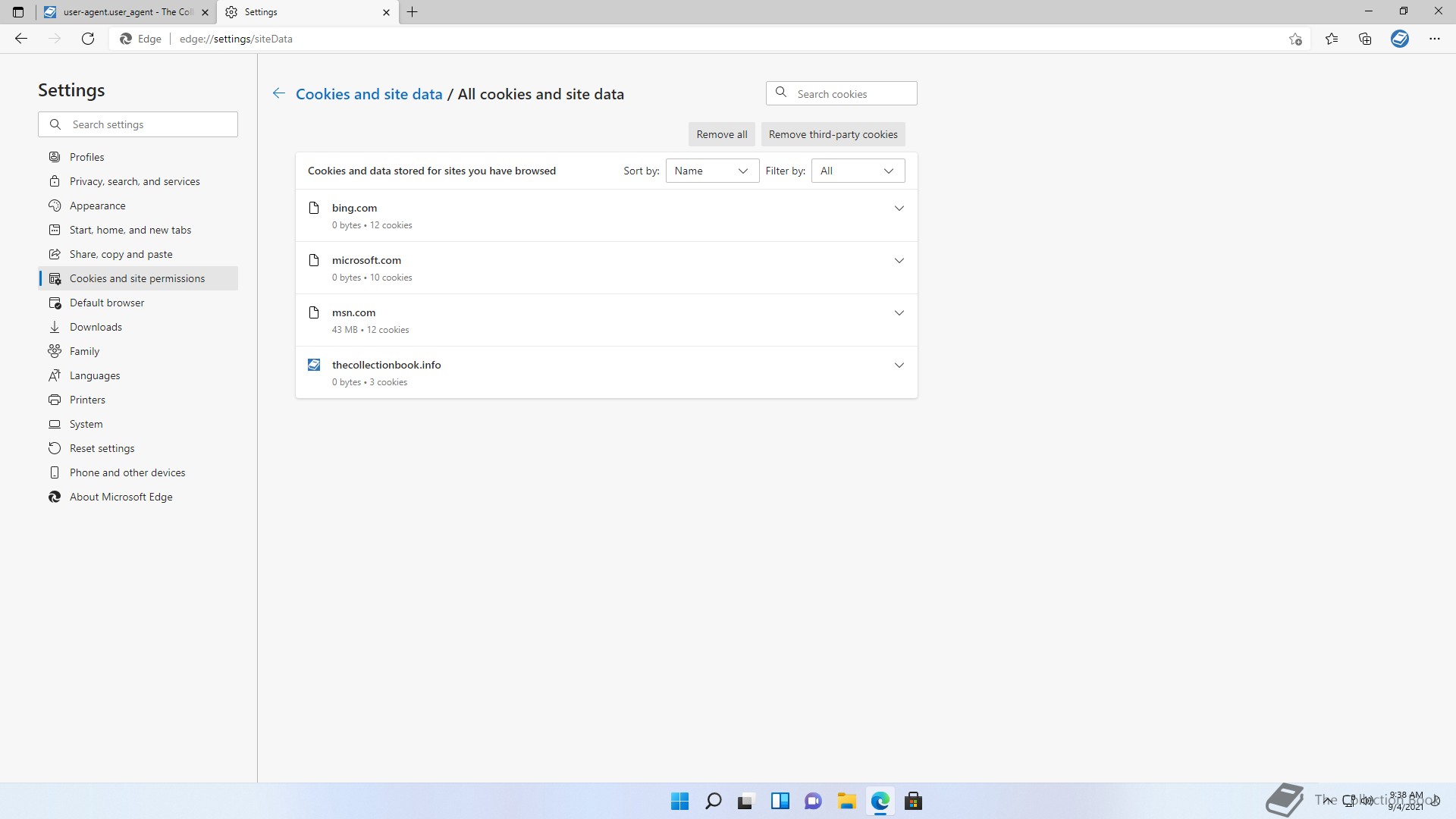Add this page to favorites (star plus icon)
The width and height of the screenshot is (1456, 819).
[1295, 39]
